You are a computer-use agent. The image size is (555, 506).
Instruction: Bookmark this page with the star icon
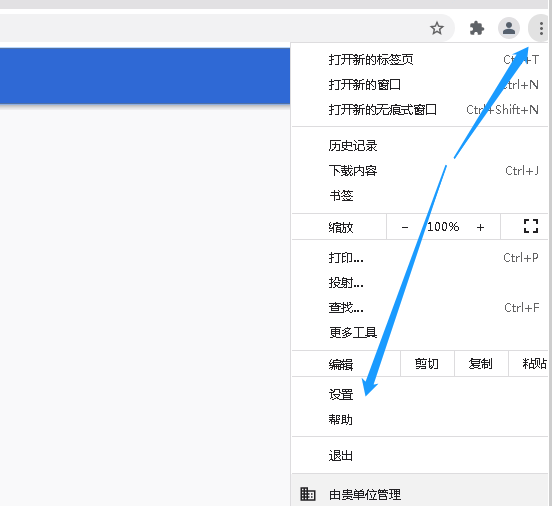pyautogui.click(x=437, y=28)
